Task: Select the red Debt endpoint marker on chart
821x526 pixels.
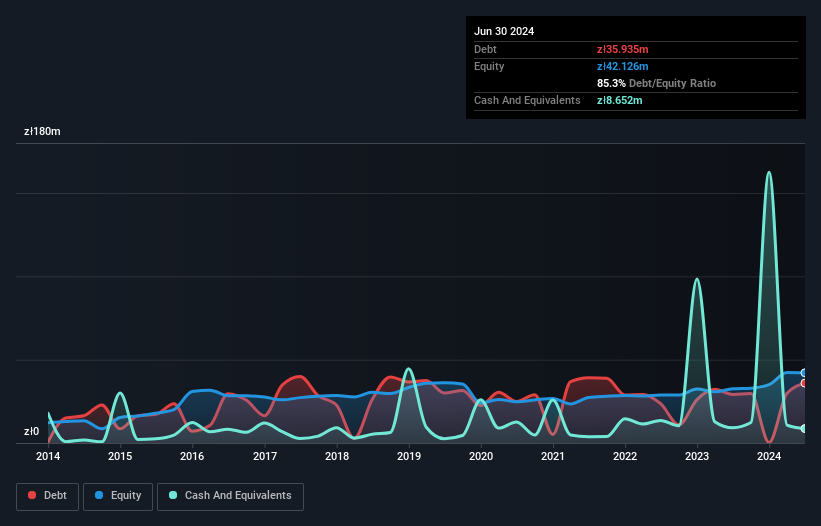Action: tap(804, 383)
